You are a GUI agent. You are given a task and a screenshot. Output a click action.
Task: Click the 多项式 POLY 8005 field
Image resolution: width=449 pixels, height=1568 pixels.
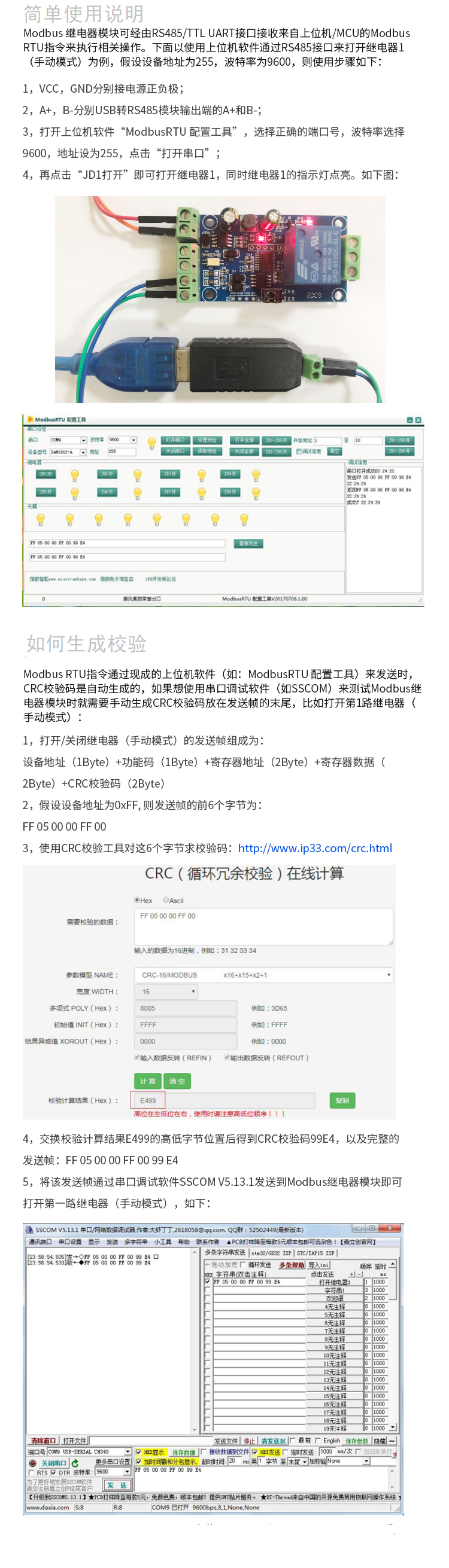point(185,1008)
